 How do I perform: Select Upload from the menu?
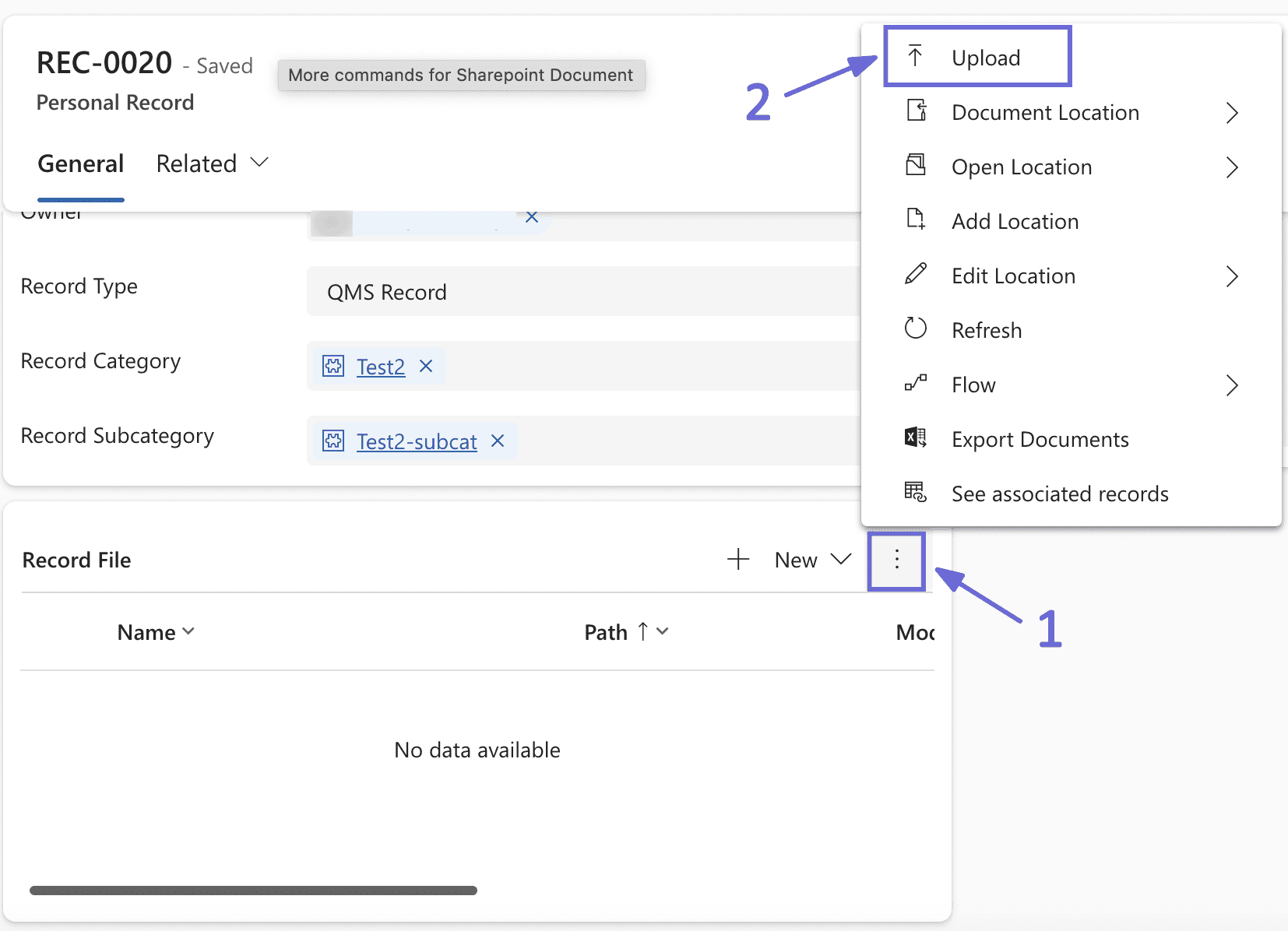coord(978,57)
